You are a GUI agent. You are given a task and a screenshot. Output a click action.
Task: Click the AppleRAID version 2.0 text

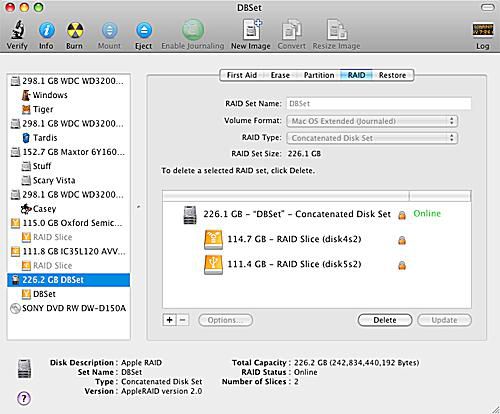tap(162, 391)
